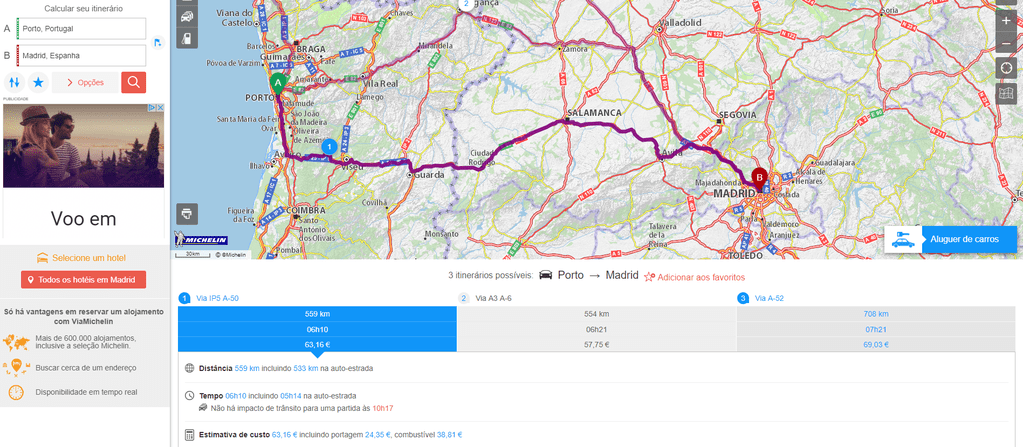Click Adicionar aos favoritos link
The width and height of the screenshot is (1023, 447).
[x=701, y=277]
